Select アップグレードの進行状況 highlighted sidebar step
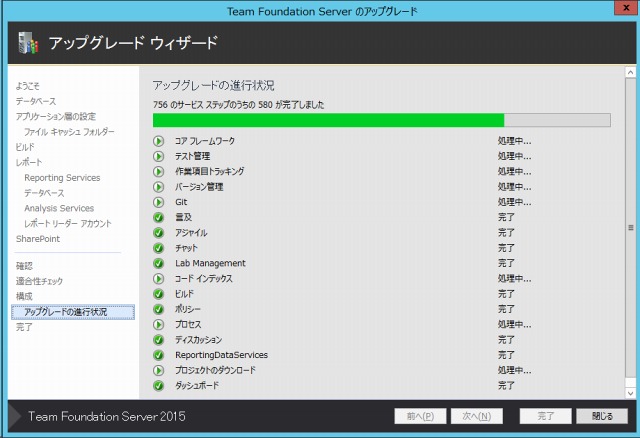This screenshot has width=640, height=438. point(73,312)
